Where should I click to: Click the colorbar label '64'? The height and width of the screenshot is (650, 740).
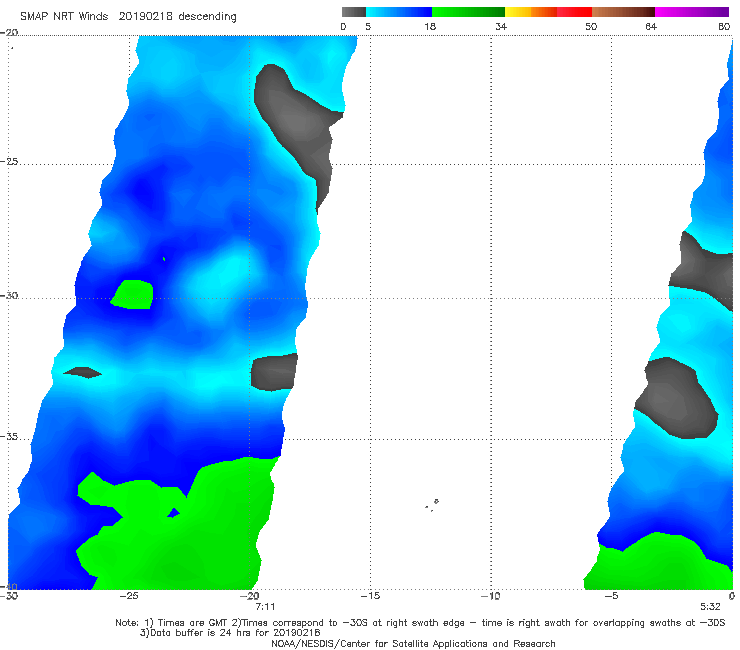point(651,27)
